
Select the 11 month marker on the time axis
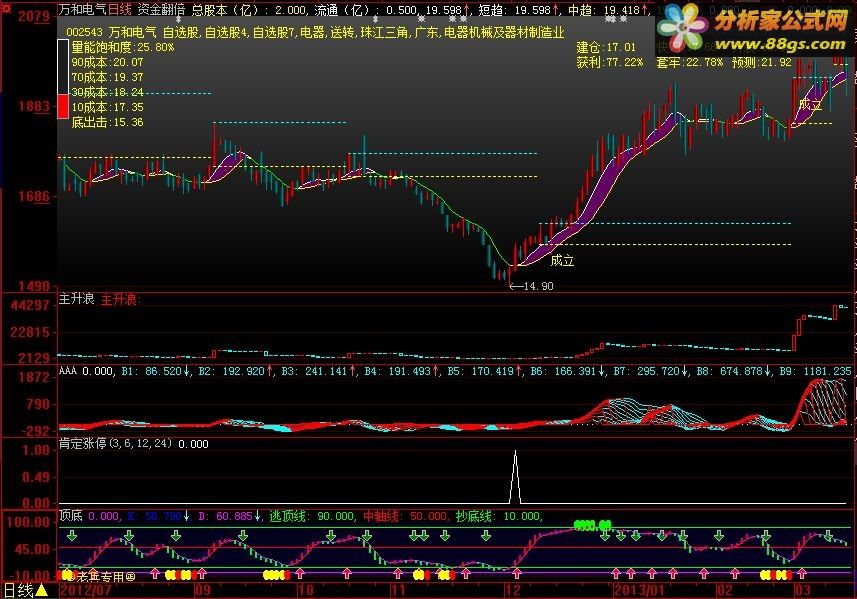tap(398, 590)
